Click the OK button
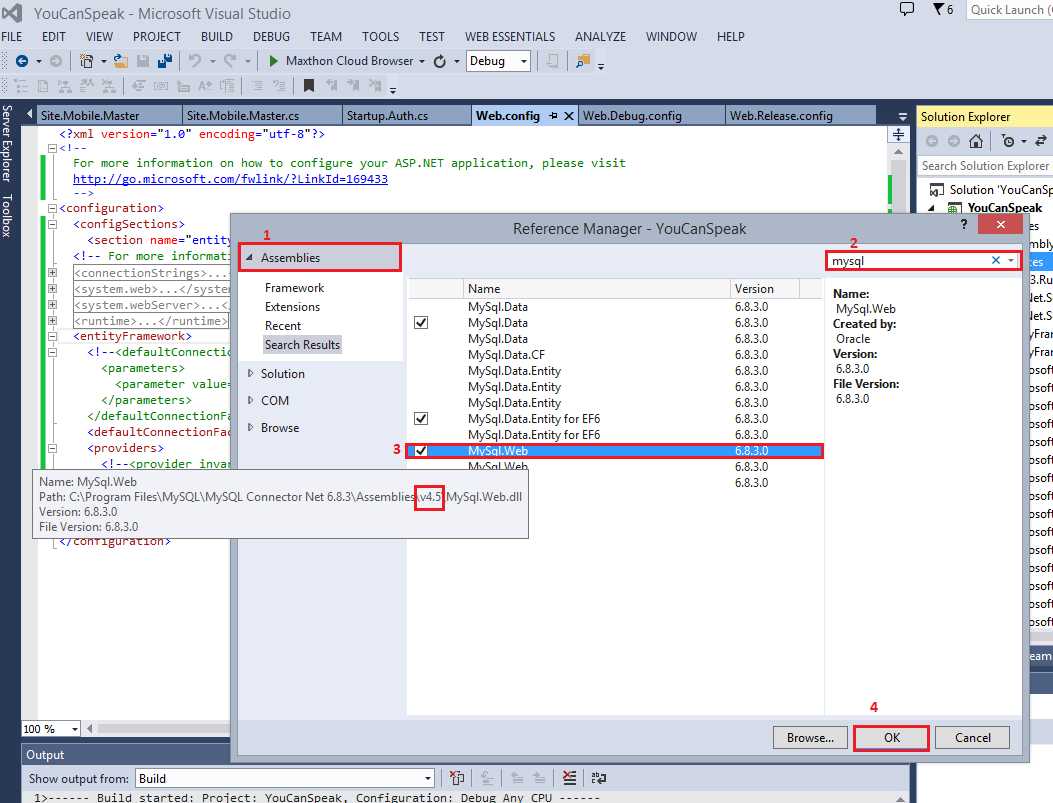This screenshot has width=1053, height=803. 891,738
